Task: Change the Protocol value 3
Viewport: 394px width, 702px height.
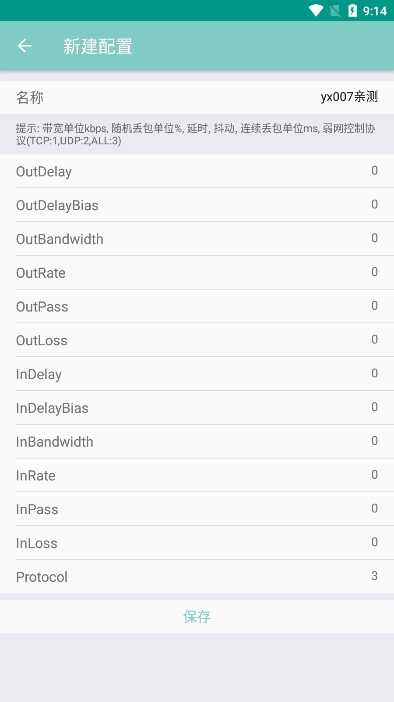Action: pos(374,576)
